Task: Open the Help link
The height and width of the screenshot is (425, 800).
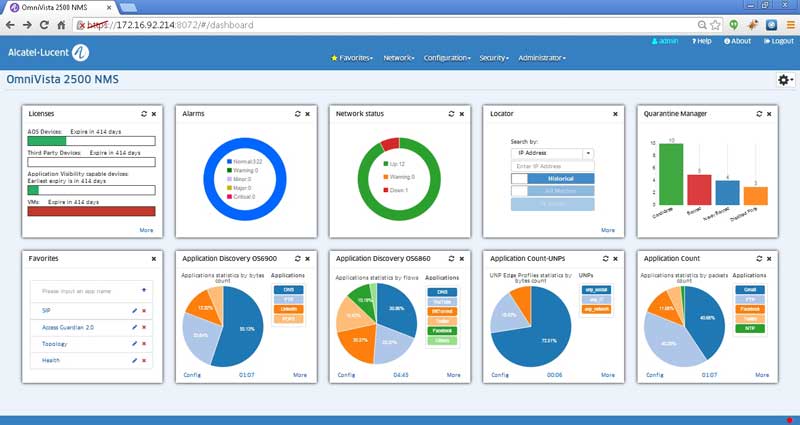Action: (702, 41)
